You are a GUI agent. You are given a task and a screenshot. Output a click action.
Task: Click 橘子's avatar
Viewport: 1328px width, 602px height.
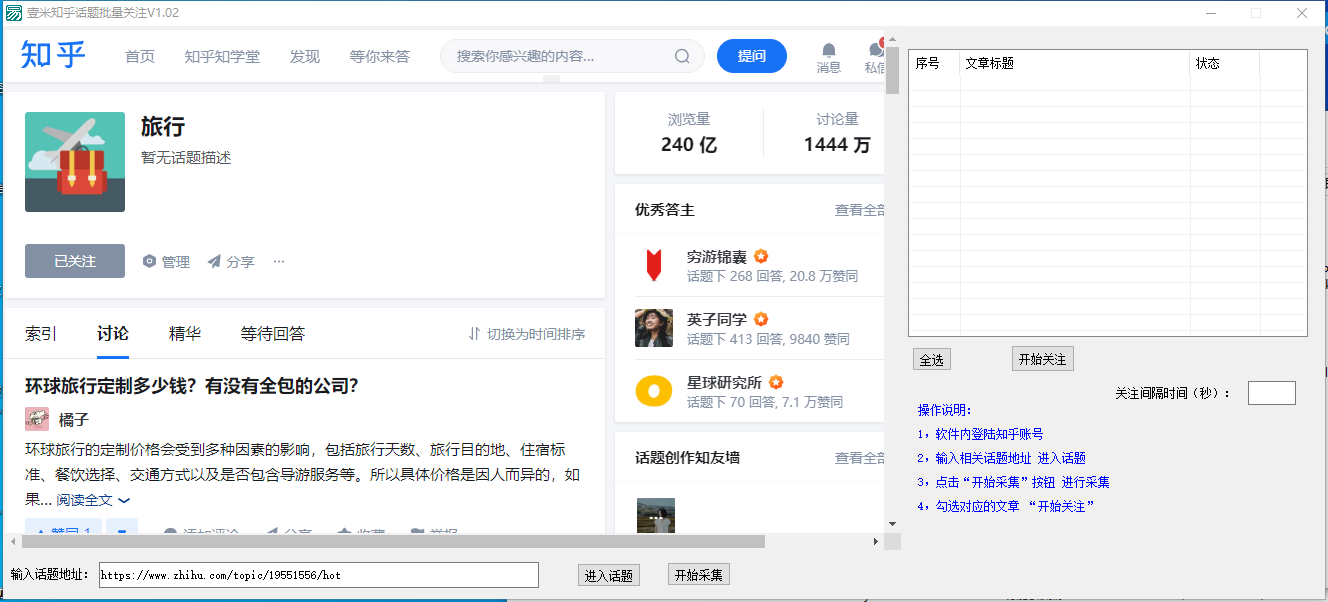(37, 419)
